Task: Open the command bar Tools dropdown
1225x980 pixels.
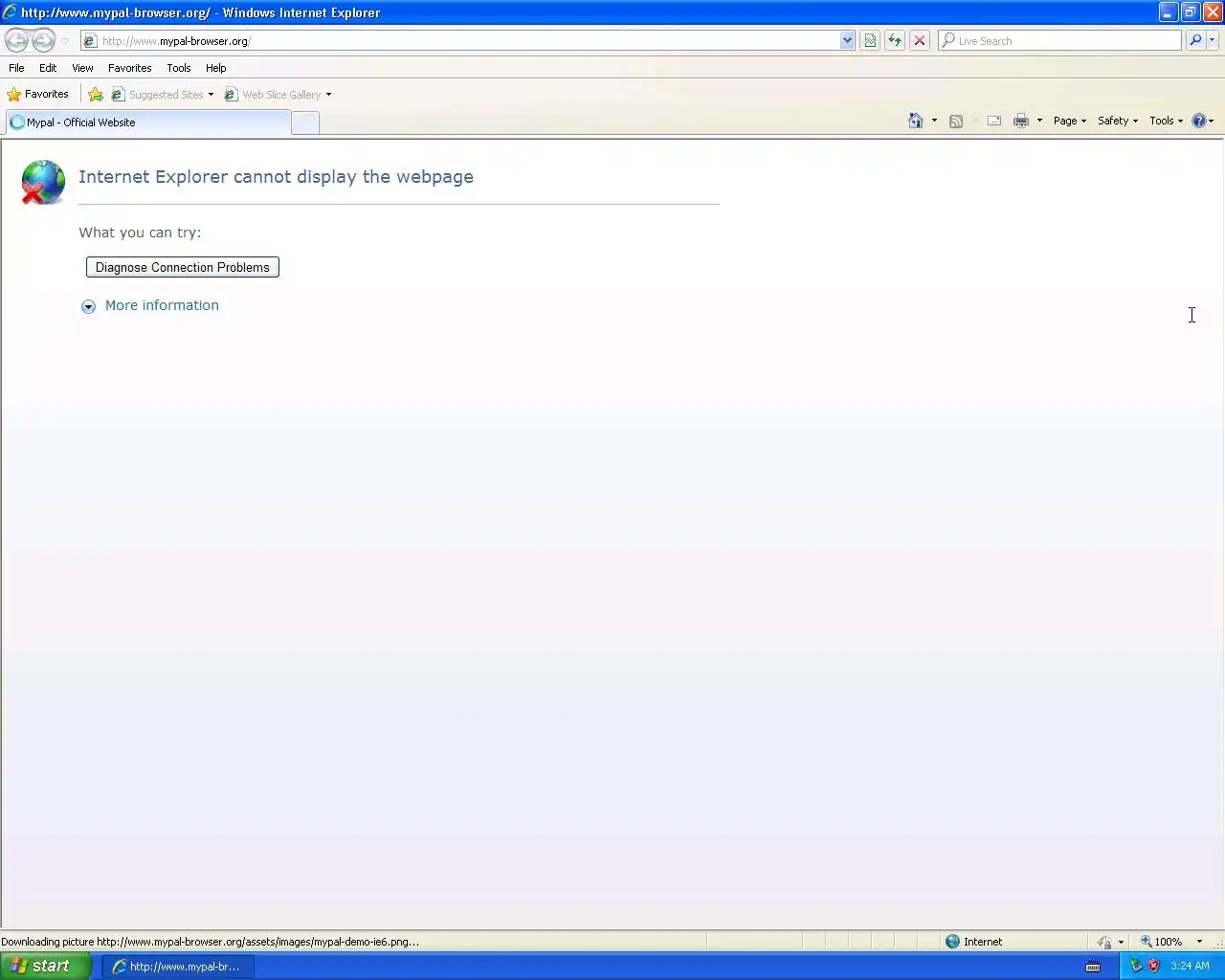Action: (1166, 121)
